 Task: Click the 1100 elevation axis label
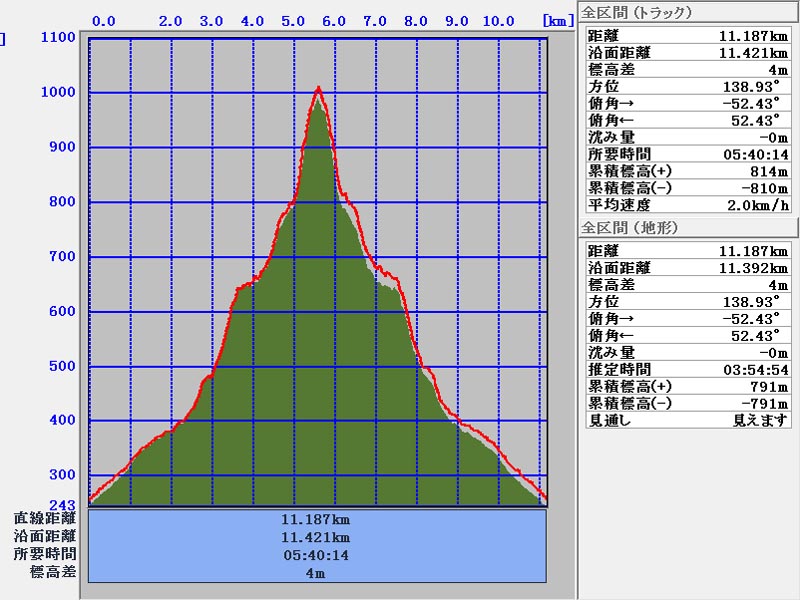point(58,37)
